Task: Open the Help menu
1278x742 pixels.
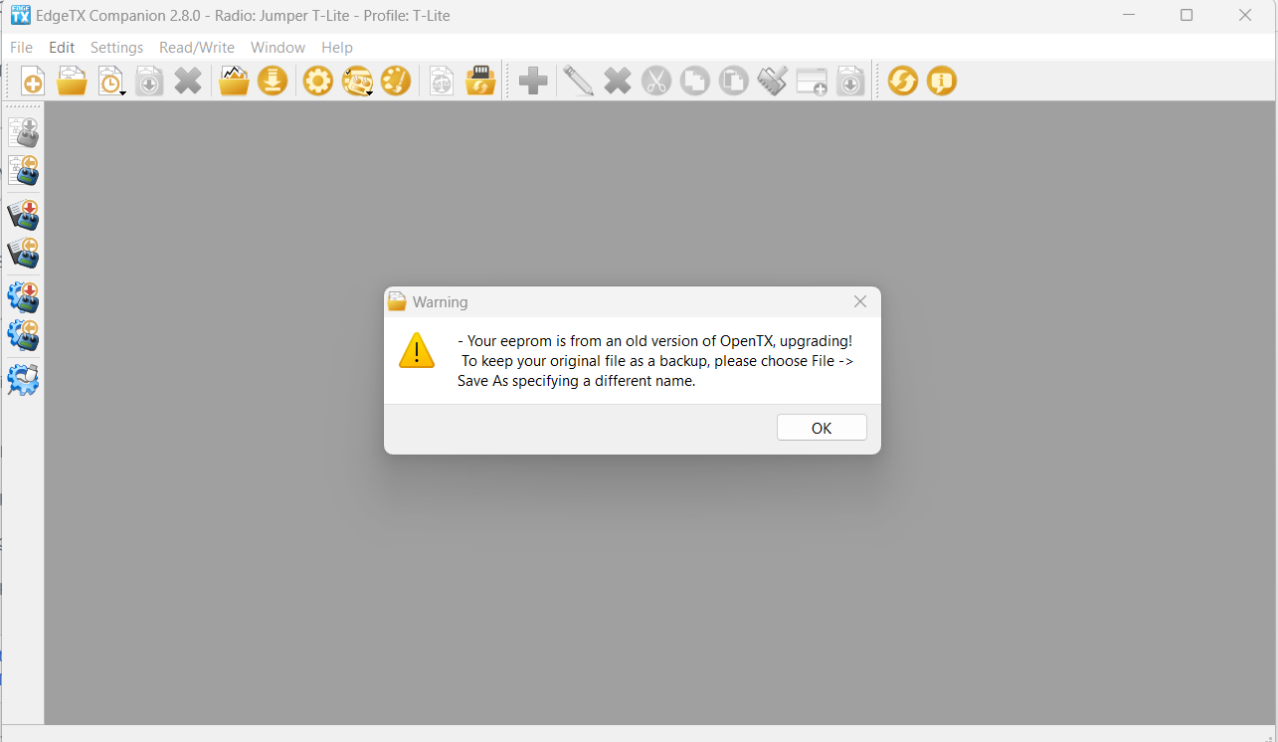Action: [x=337, y=47]
